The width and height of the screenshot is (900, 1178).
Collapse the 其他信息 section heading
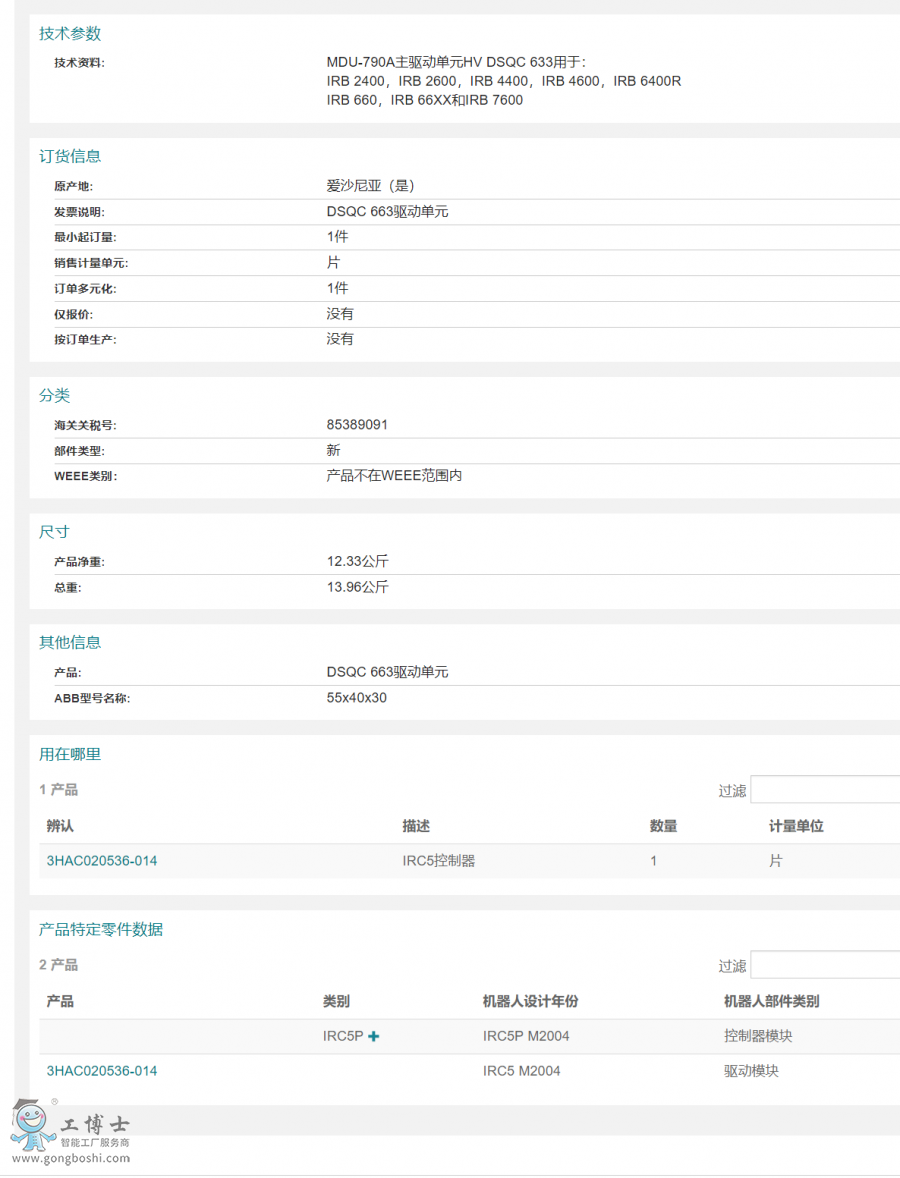[68, 642]
